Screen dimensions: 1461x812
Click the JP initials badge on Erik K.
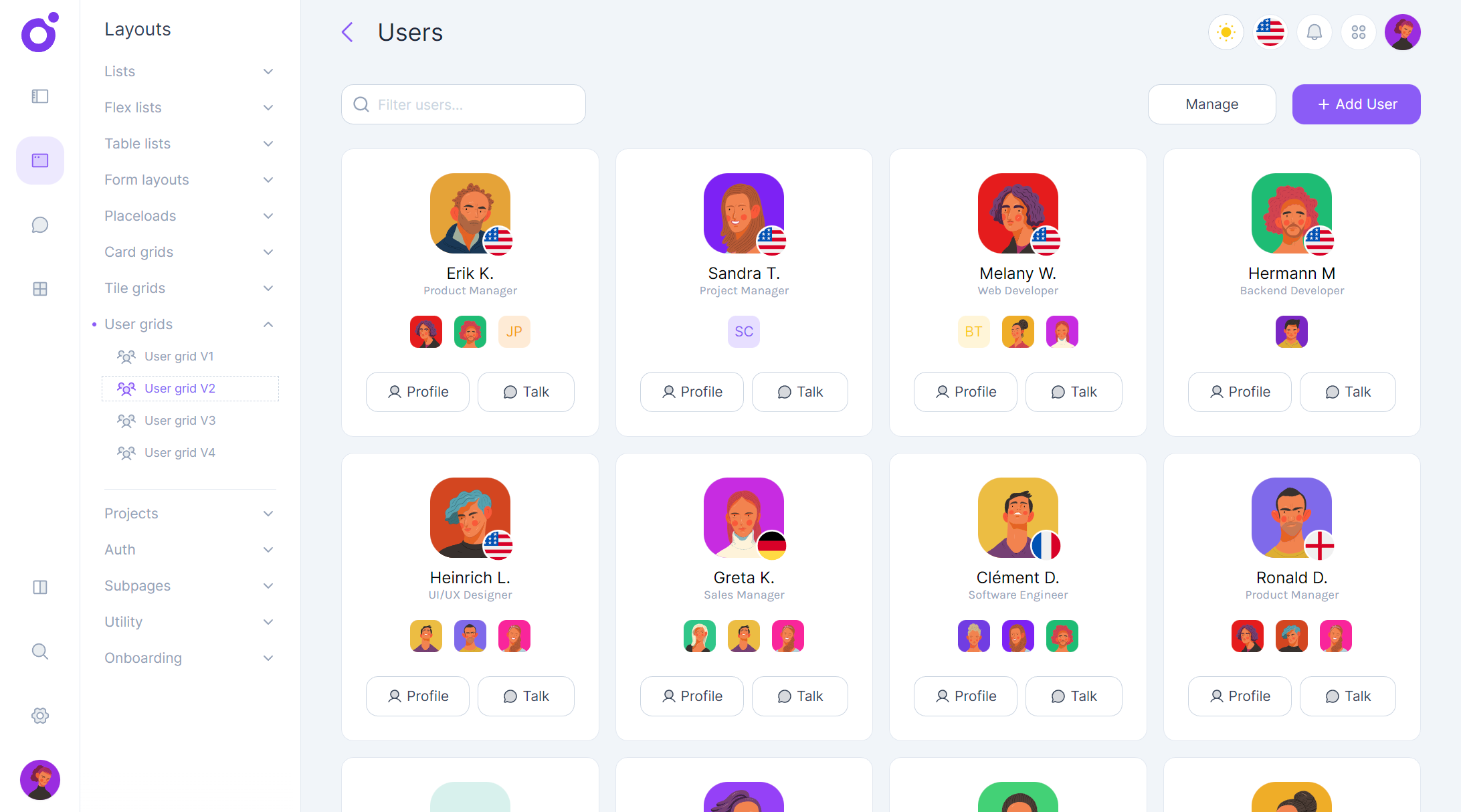[514, 332]
